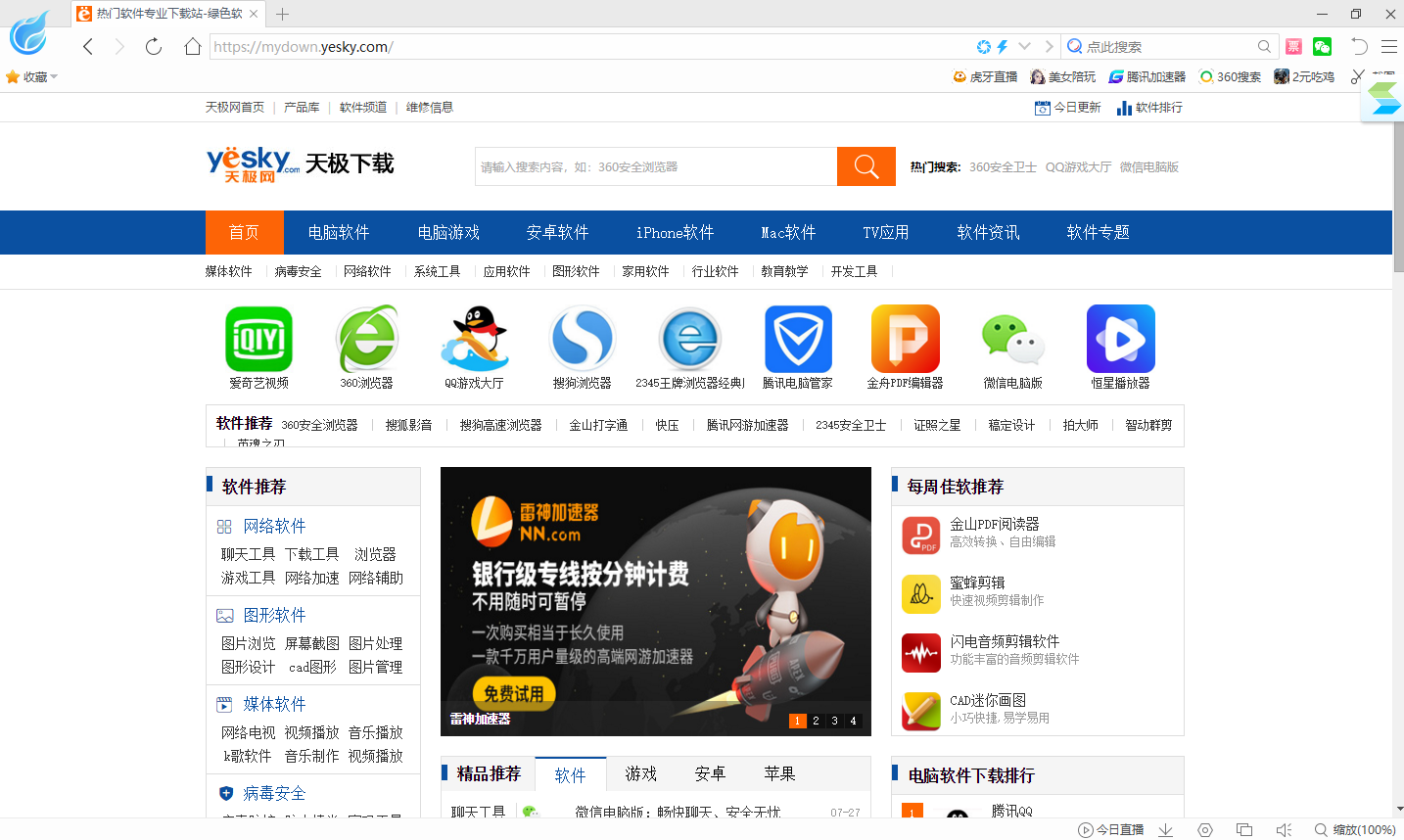
Task: Open the 闪电音频剪辑软件 icon
Action: [921, 653]
